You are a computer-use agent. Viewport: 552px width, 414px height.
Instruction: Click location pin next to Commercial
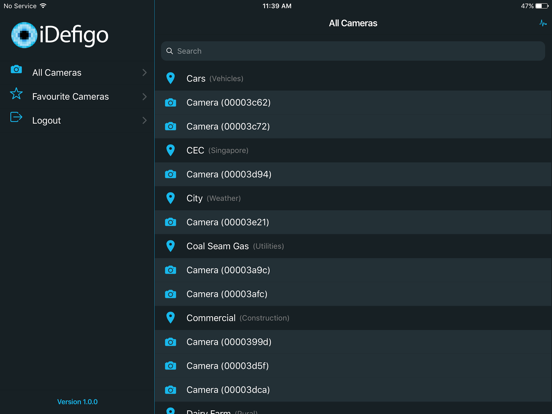coord(170,318)
